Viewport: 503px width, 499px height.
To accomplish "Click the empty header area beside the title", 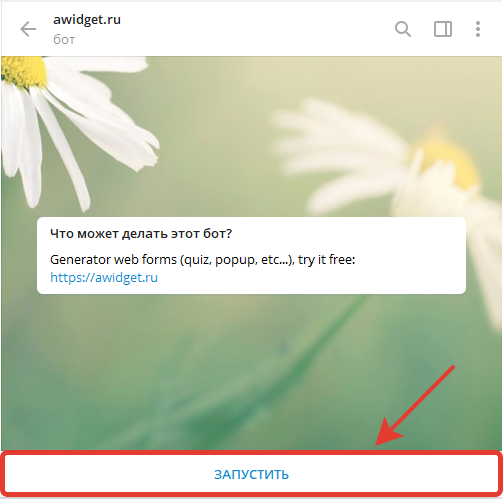I will [257, 29].
